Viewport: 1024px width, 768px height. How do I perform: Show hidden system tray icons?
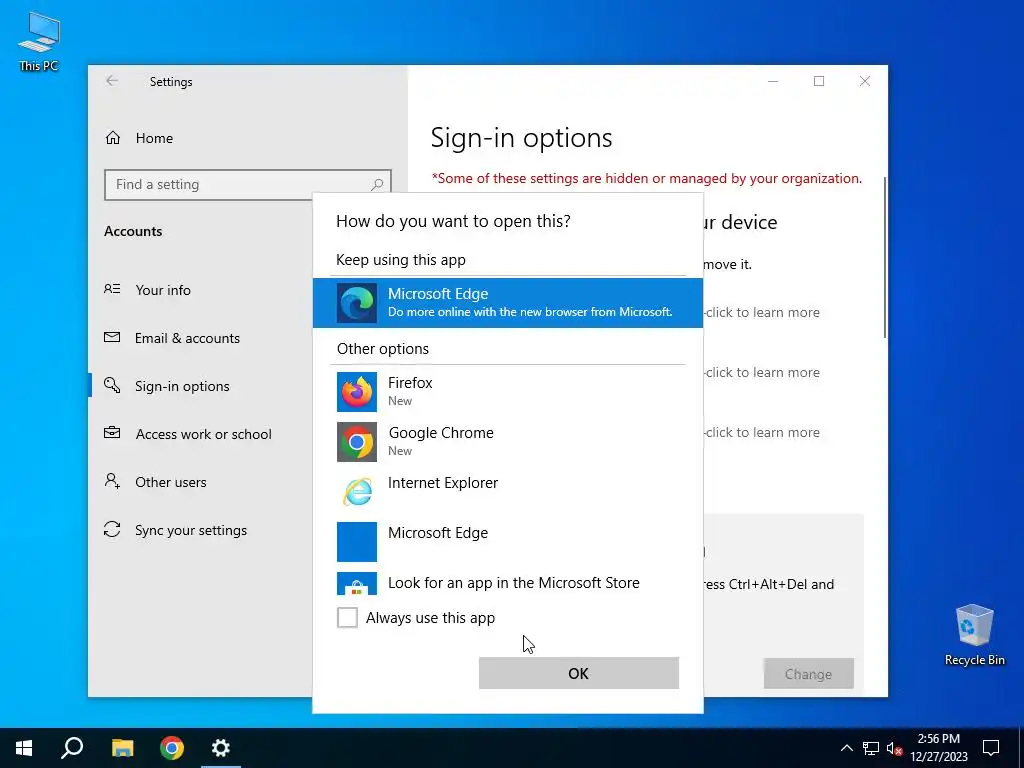(846, 748)
